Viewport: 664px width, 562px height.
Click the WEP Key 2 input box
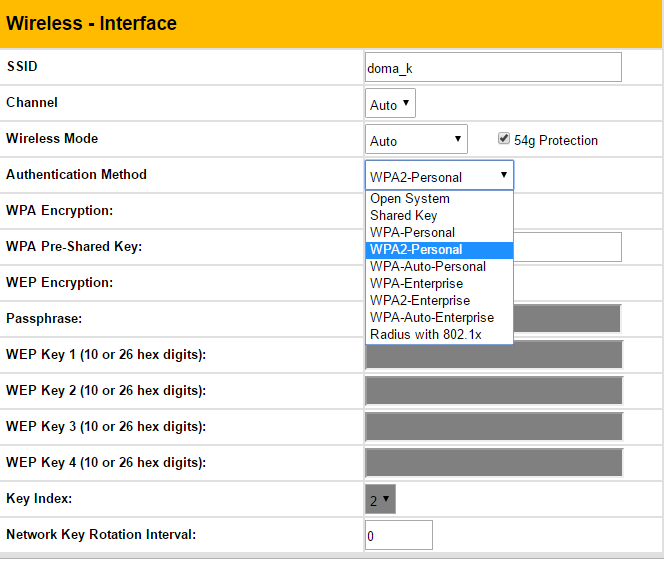point(494,391)
